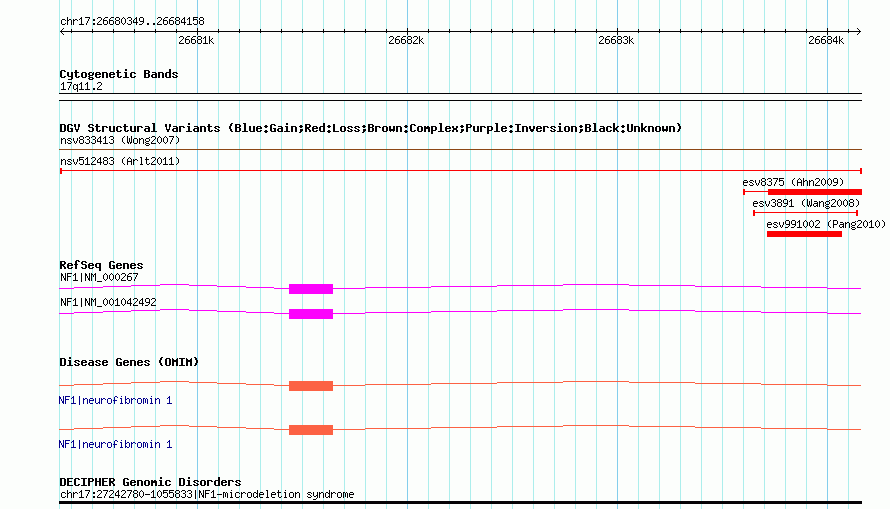Click the thick red esv991002 loss bar
The height and width of the screenshot is (509, 890).
(x=804, y=234)
